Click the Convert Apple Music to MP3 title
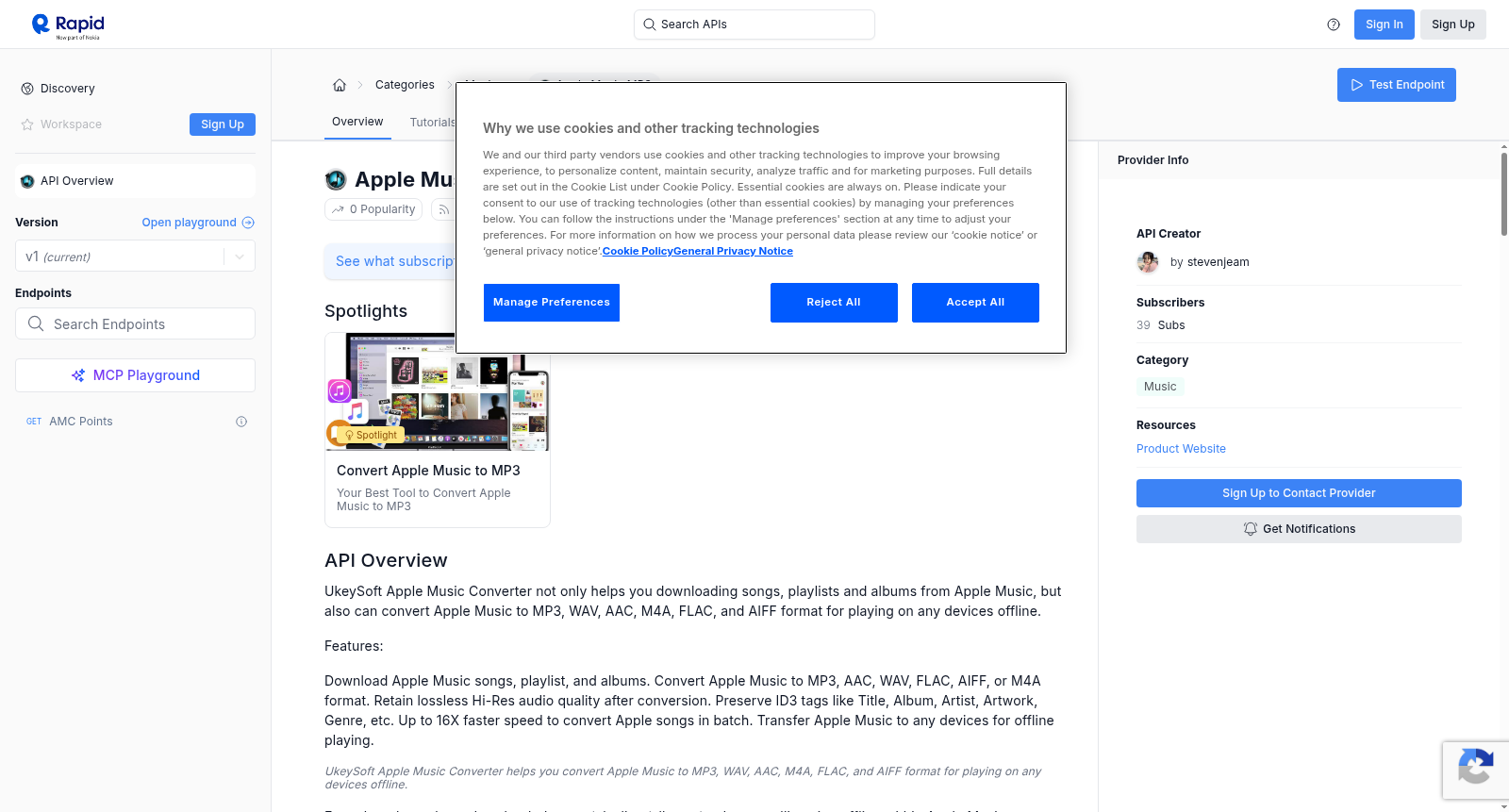Image resolution: width=1509 pixels, height=812 pixels. [x=428, y=471]
